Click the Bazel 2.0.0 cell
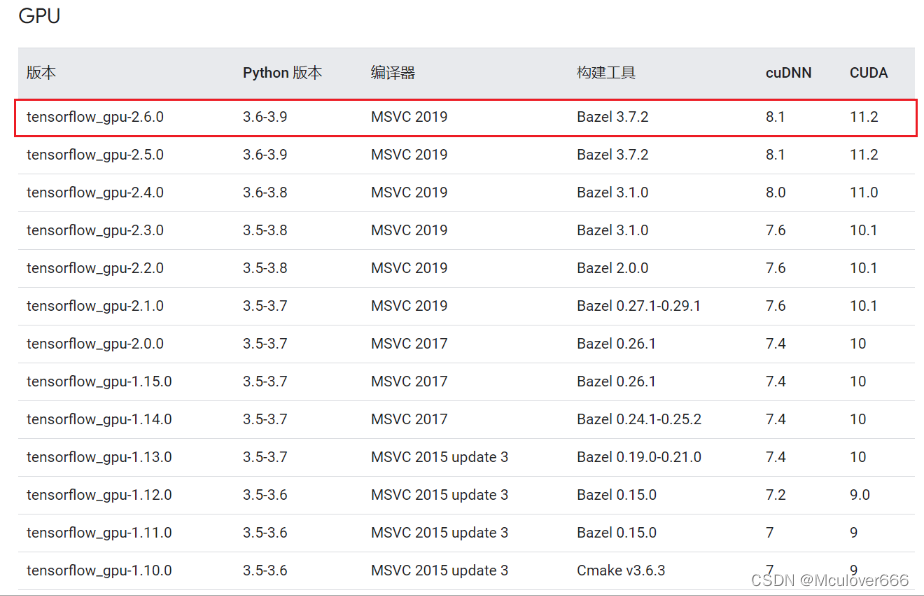The height and width of the screenshot is (596, 924). [x=612, y=268]
